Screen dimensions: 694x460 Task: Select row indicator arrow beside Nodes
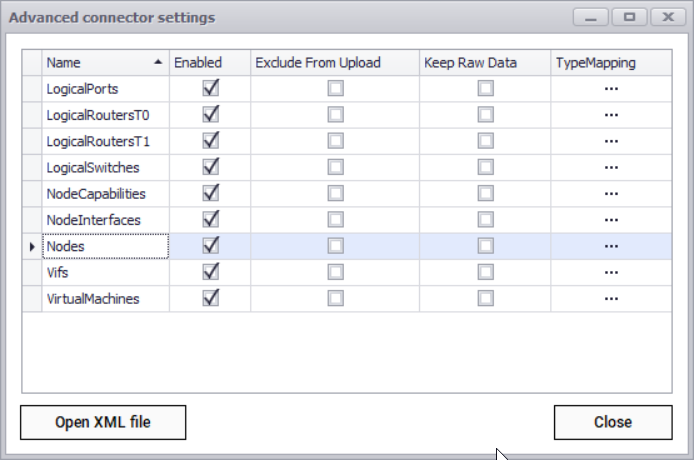32,245
